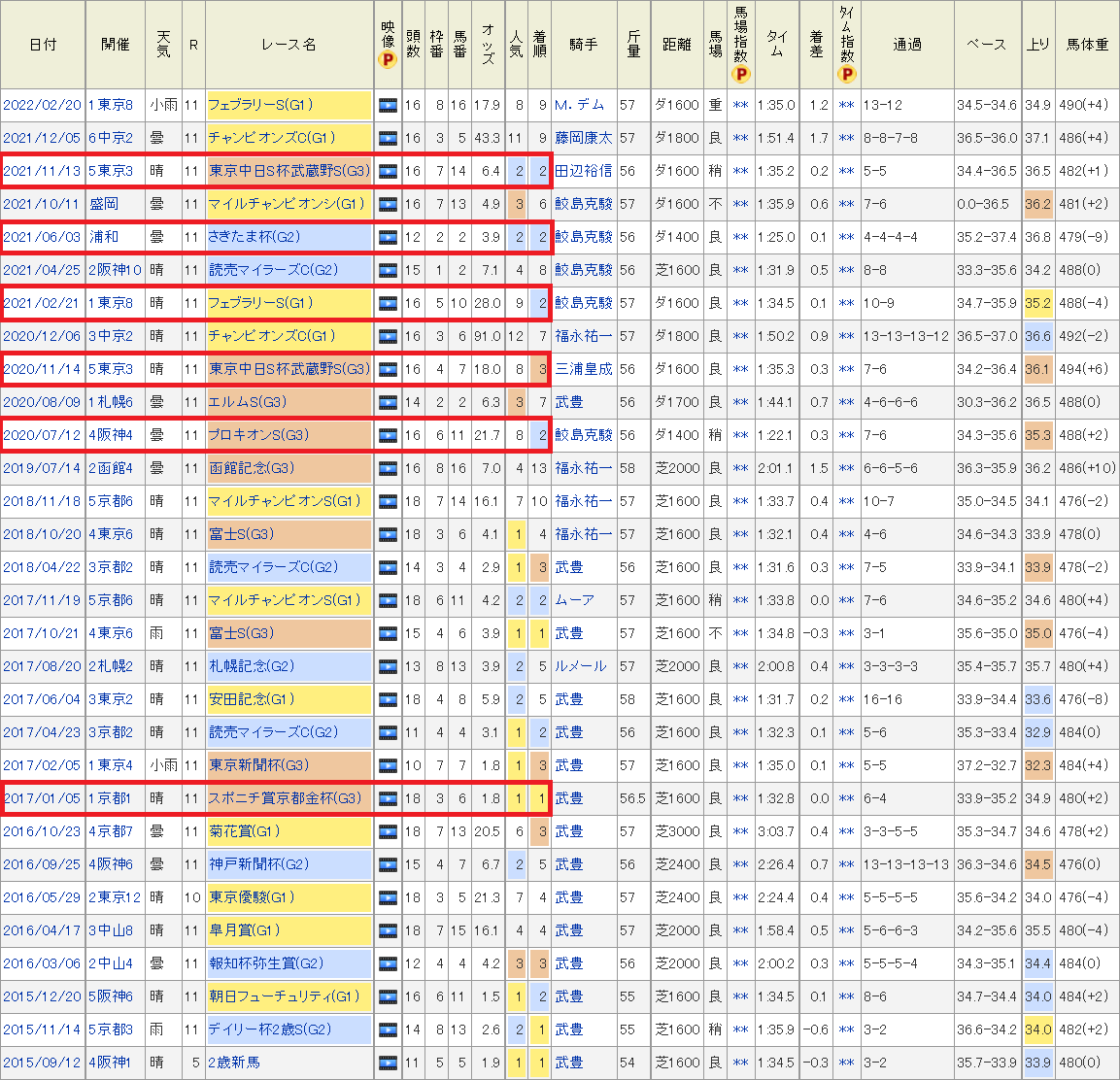Open jockey M.デム link
The height and width of the screenshot is (1080, 1120).
[x=579, y=105]
